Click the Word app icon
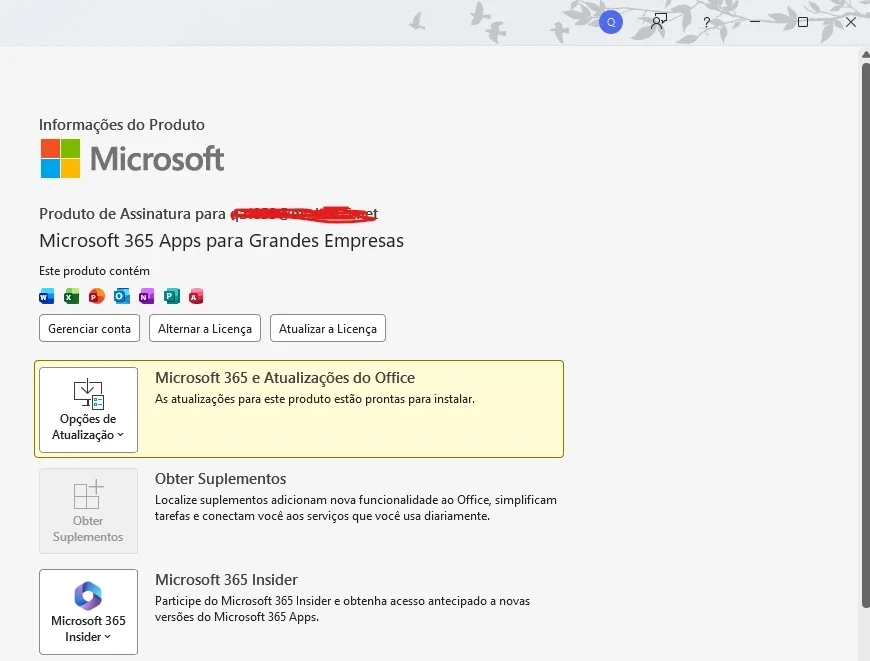 (x=47, y=296)
